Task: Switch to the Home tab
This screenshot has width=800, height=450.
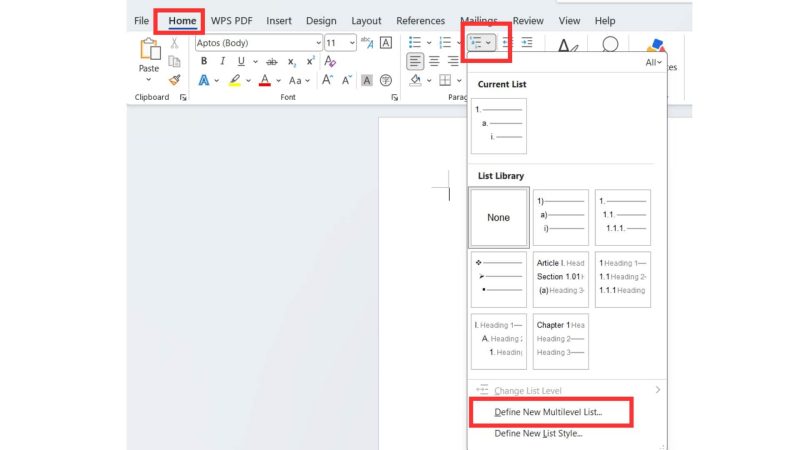Action: click(x=182, y=21)
